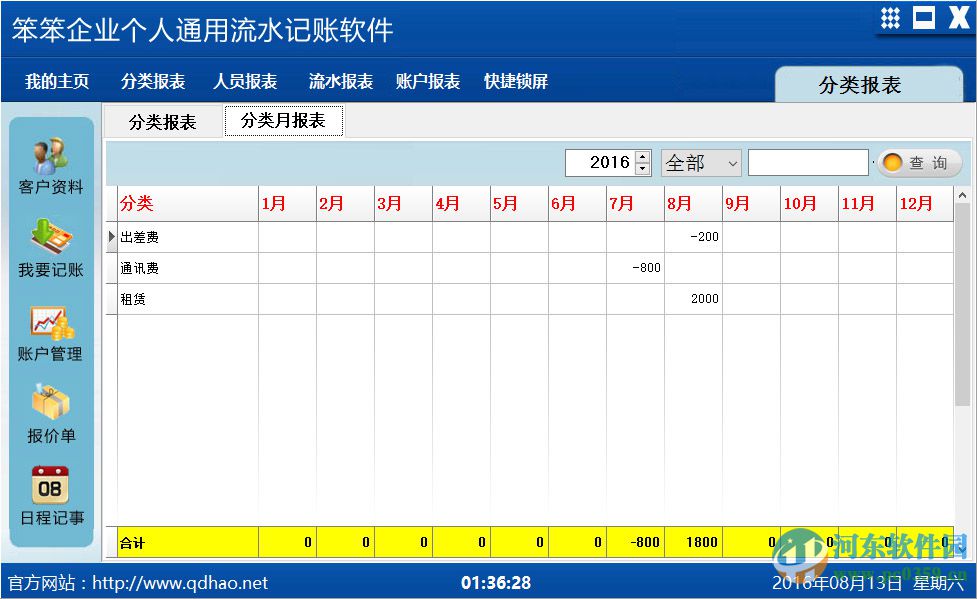Open the 客户资料 (customer info) panel

(x=50, y=165)
